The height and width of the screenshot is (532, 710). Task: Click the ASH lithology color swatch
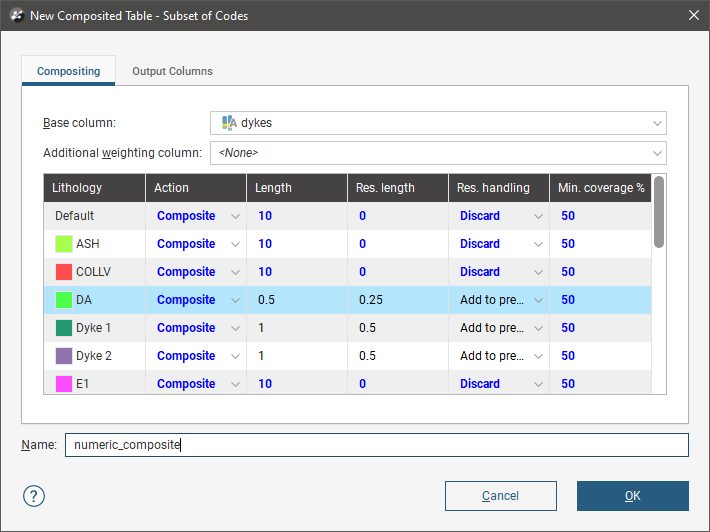point(64,244)
